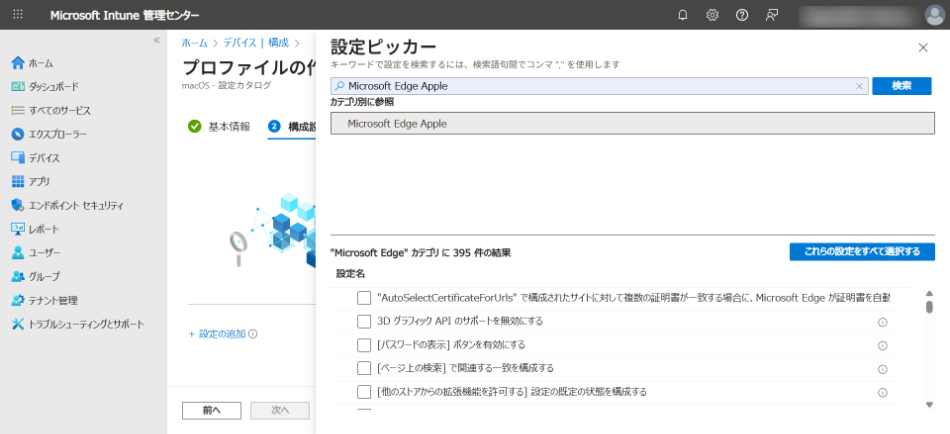Open the feedback icon in header
Viewport: 950px width, 434px height.
771,15
